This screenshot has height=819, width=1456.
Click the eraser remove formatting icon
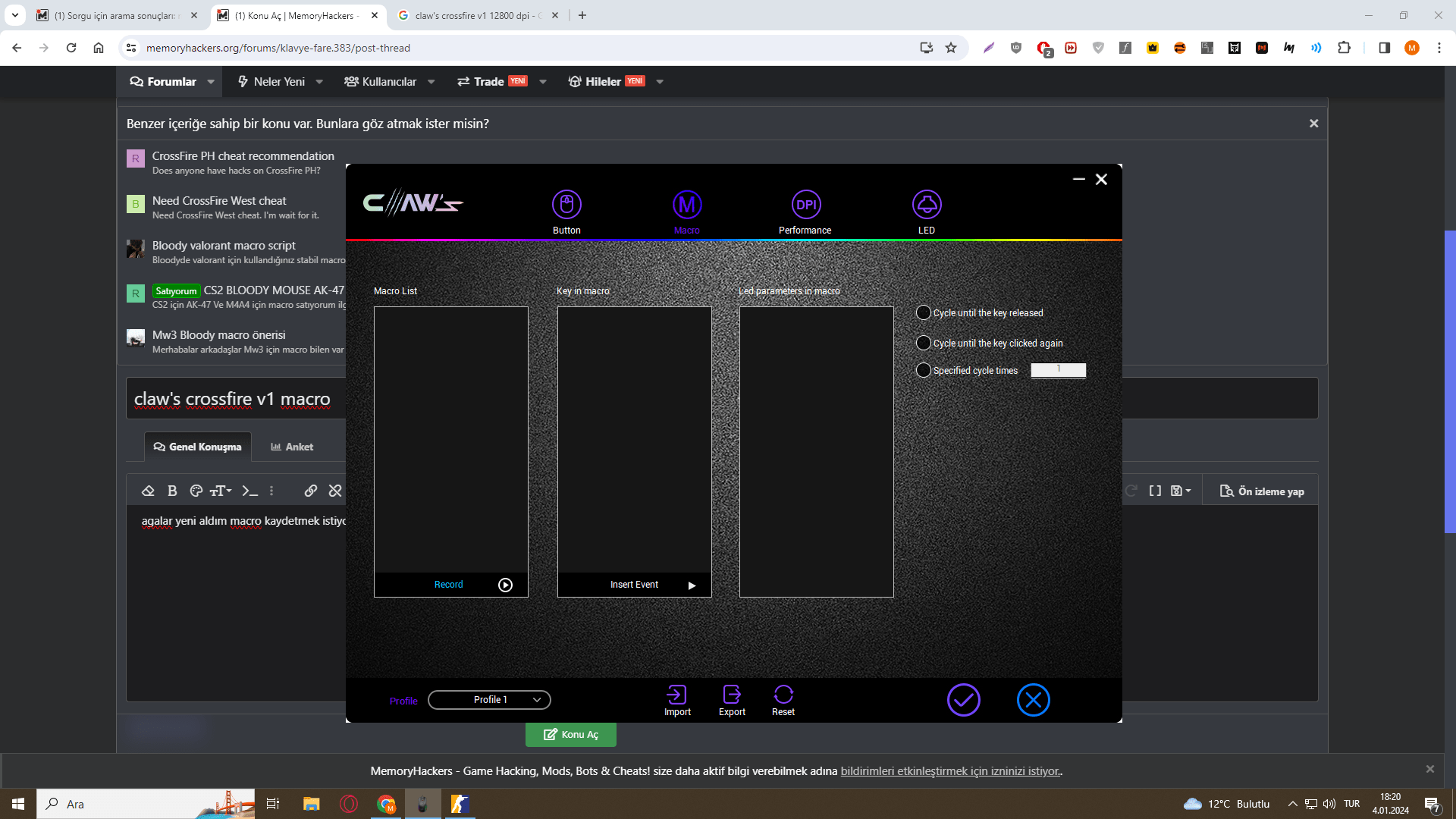pyautogui.click(x=148, y=491)
